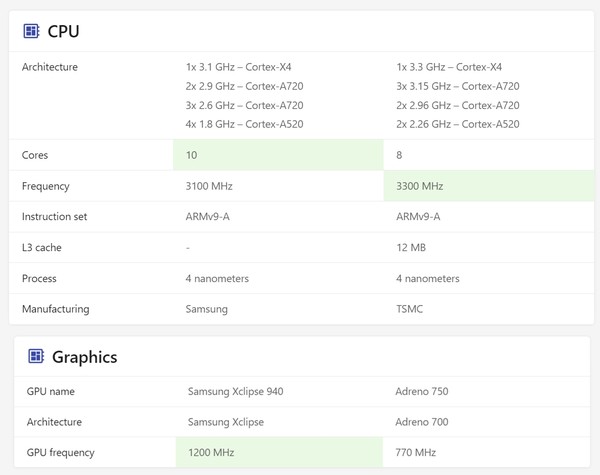Click the Instruction set row label

tap(54, 217)
